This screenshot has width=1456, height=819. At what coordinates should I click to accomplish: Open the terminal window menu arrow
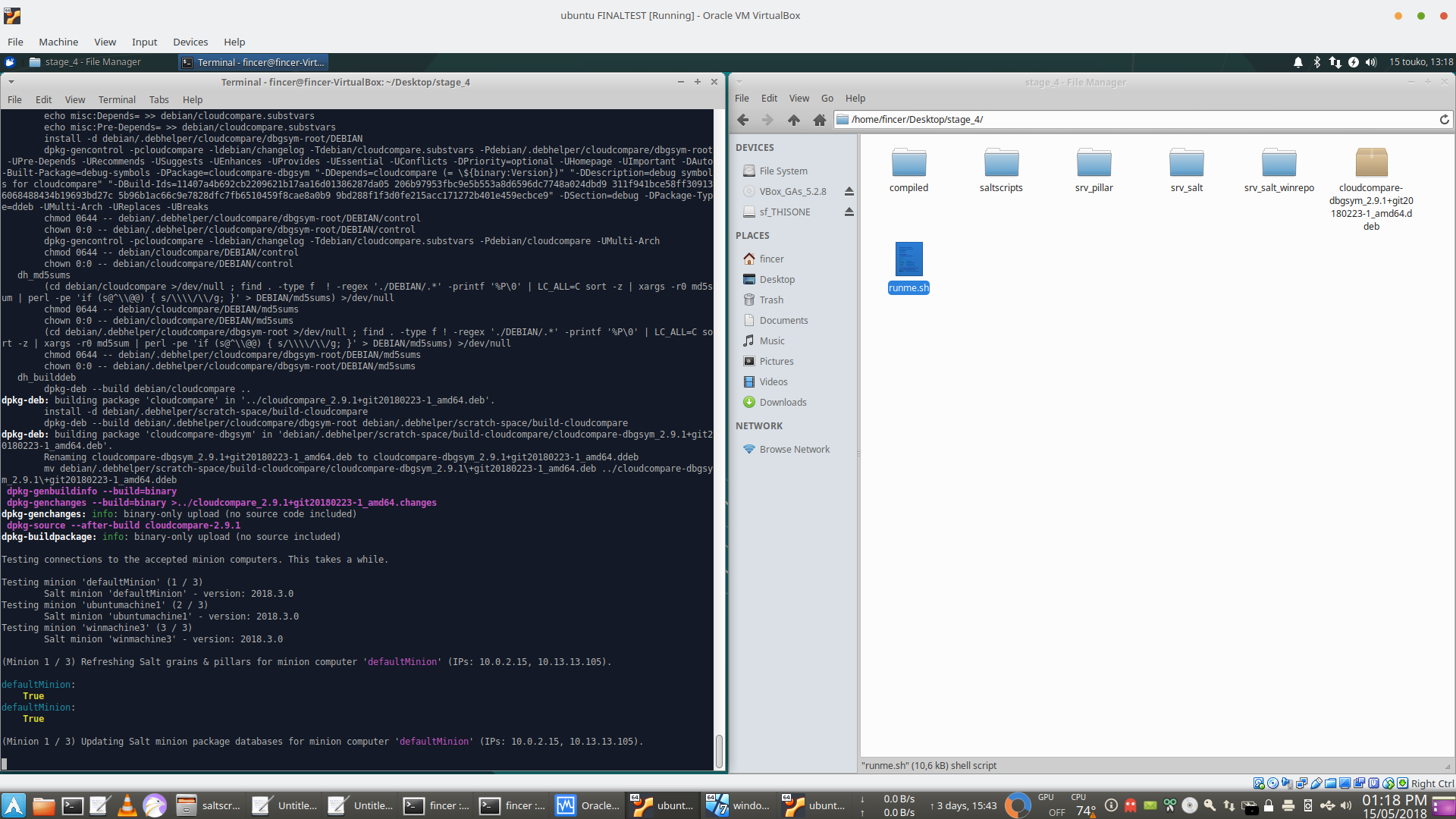pyautogui.click(x=11, y=82)
